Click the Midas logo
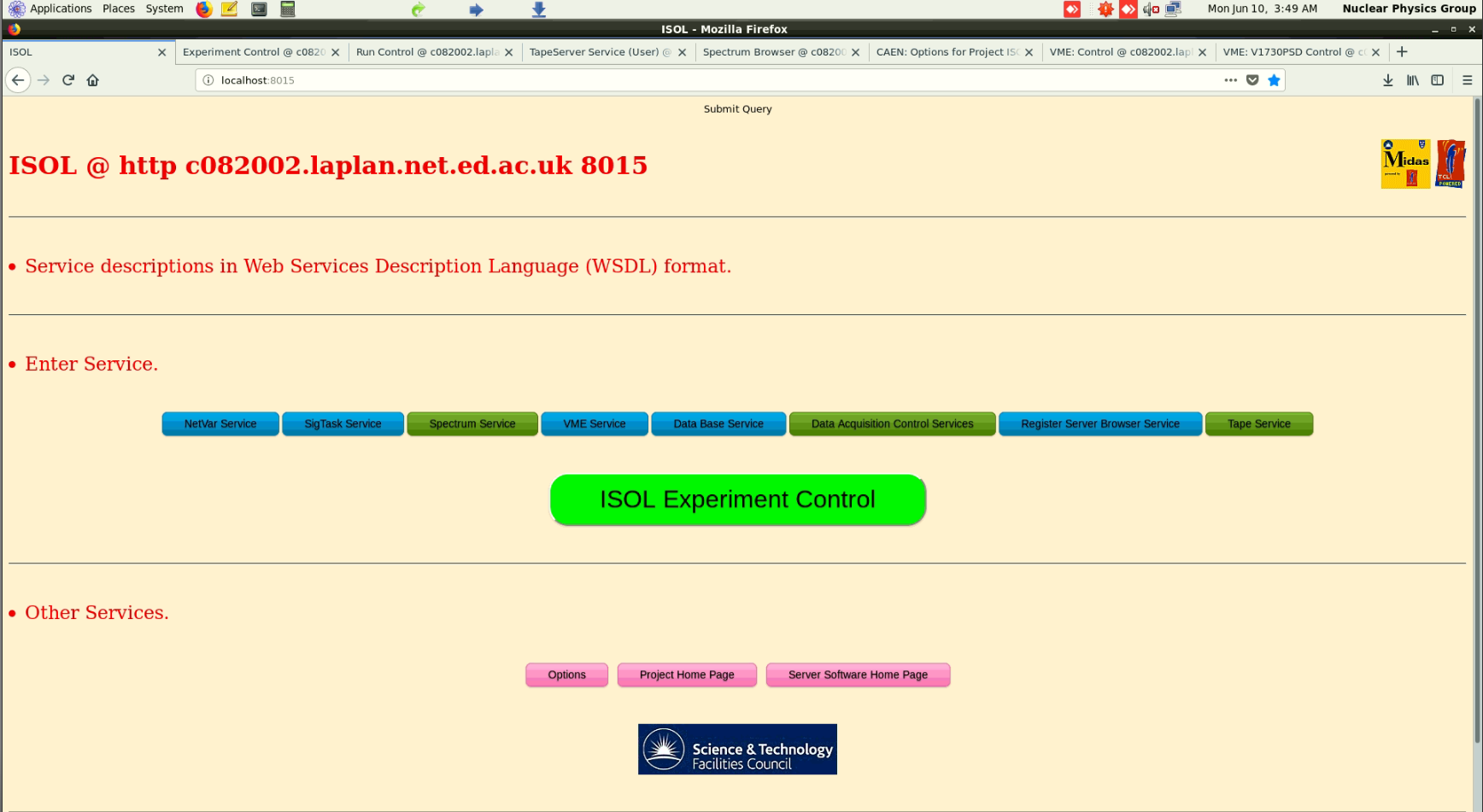The width and height of the screenshot is (1483, 812). tap(1405, 164)
